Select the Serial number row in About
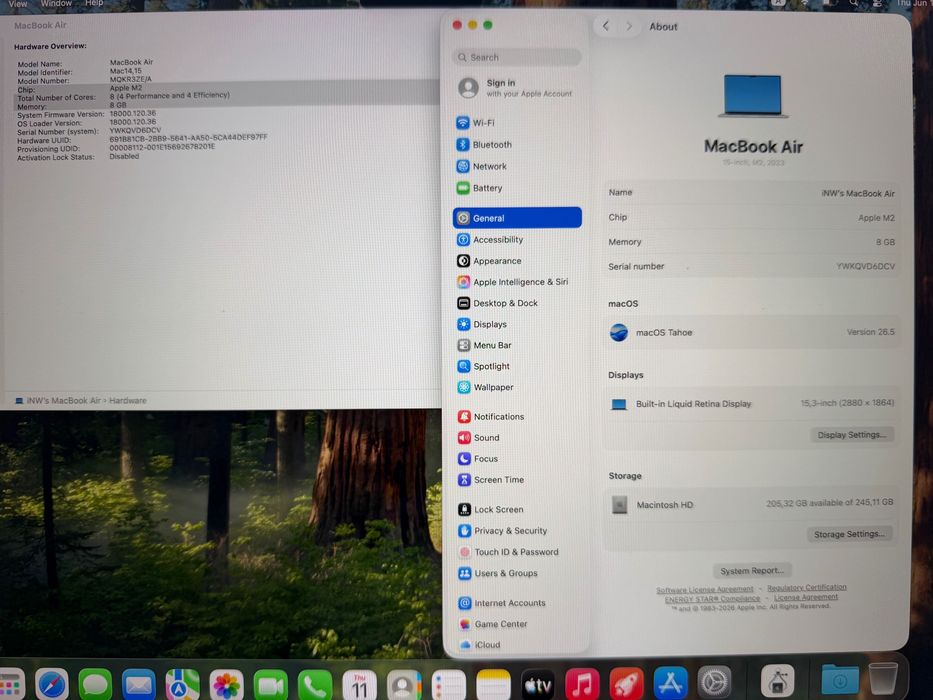The image size is (933, 700). pos(752,267)
